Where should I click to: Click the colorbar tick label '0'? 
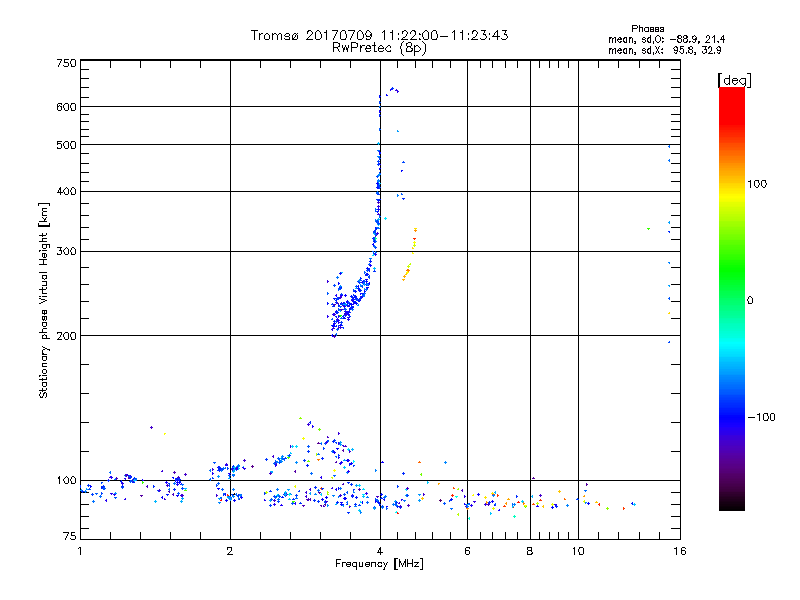(749, 301)
